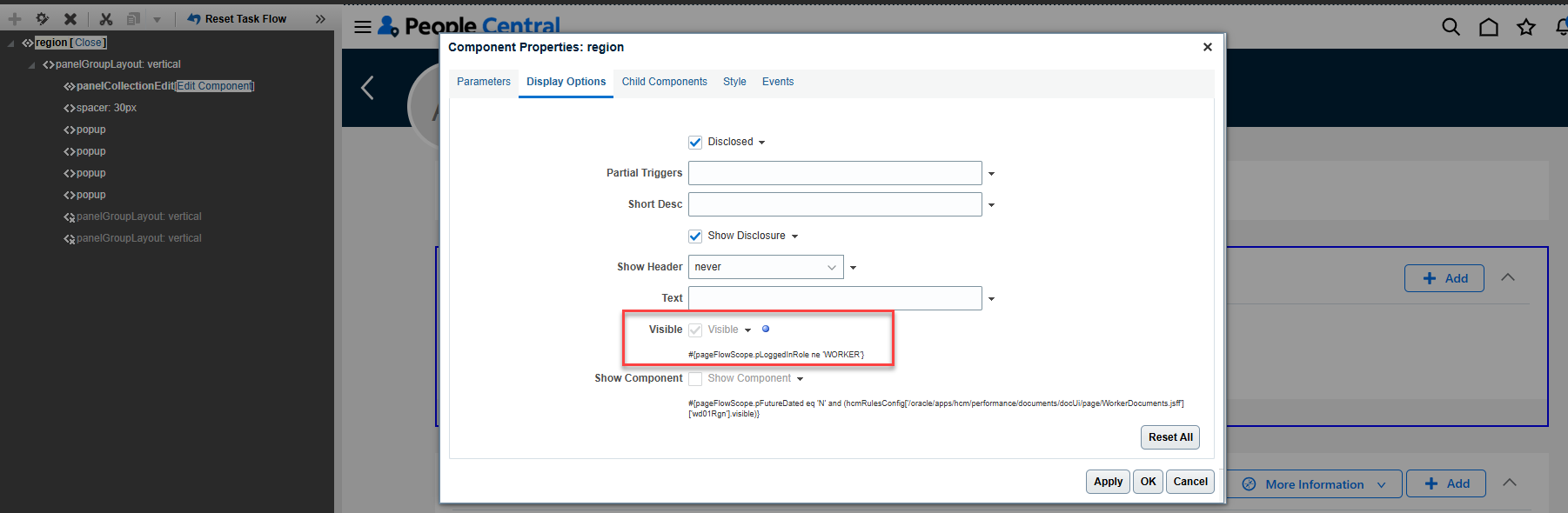Switch to the Display Options tab
This screenshot has height=513, width=1568.
(x=566, y=82)
